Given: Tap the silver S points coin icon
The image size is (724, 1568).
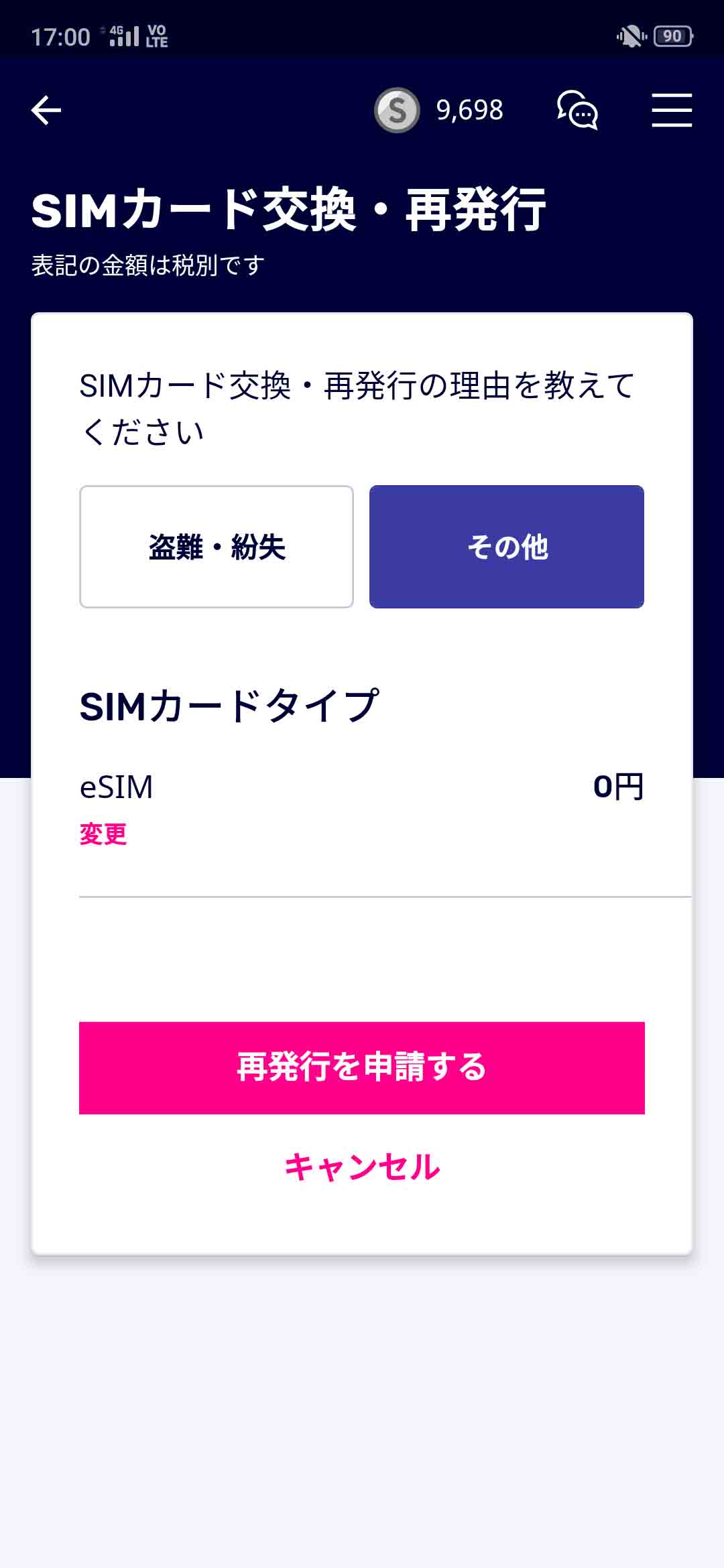Looking at the screenshot, I should 397,111.
